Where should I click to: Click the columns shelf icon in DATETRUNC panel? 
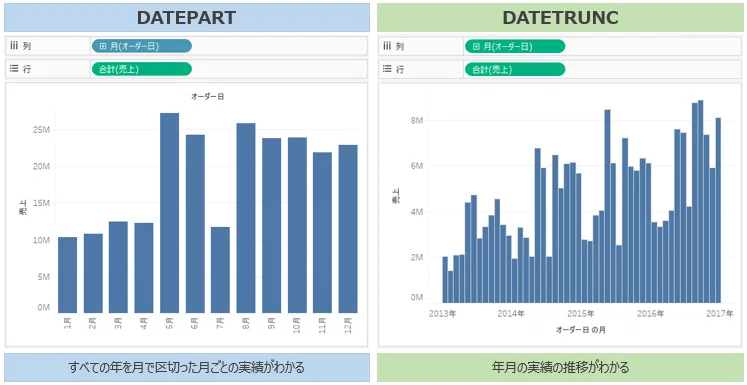pos(387,46)
